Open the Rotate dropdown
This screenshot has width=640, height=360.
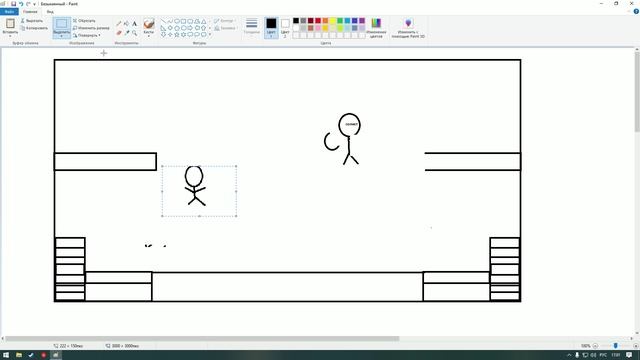(x=87, y=36)
